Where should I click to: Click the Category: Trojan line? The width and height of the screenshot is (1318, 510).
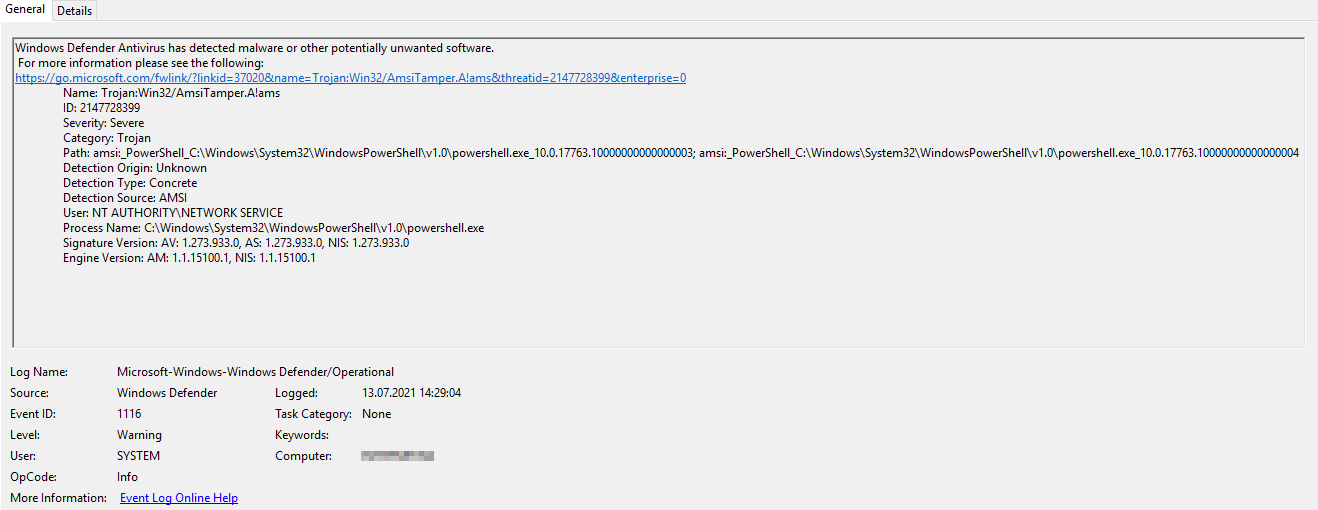(107, 138)
